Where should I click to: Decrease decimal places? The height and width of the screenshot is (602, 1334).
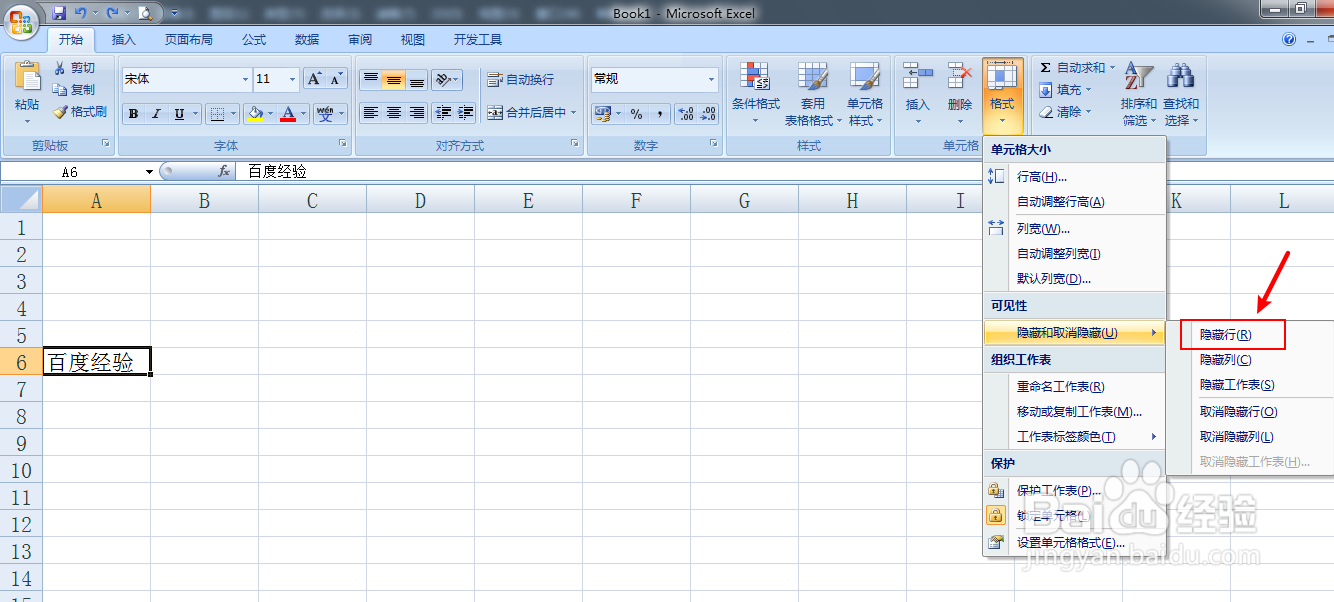(708, 114)
